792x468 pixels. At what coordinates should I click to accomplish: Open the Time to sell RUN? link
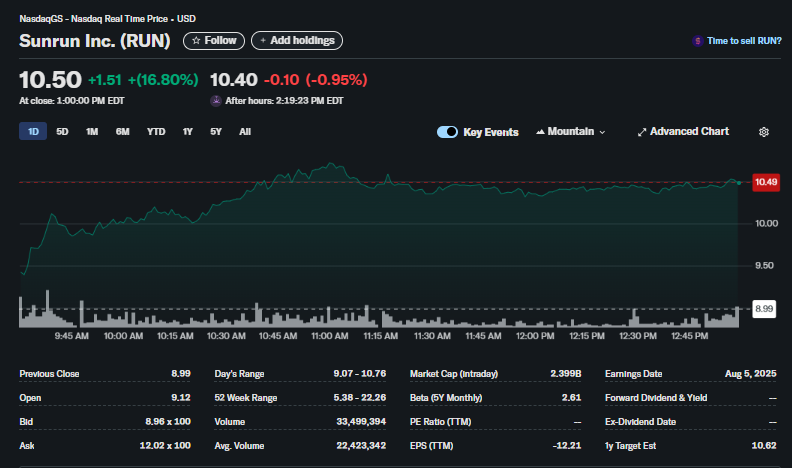tap(744, 41)
